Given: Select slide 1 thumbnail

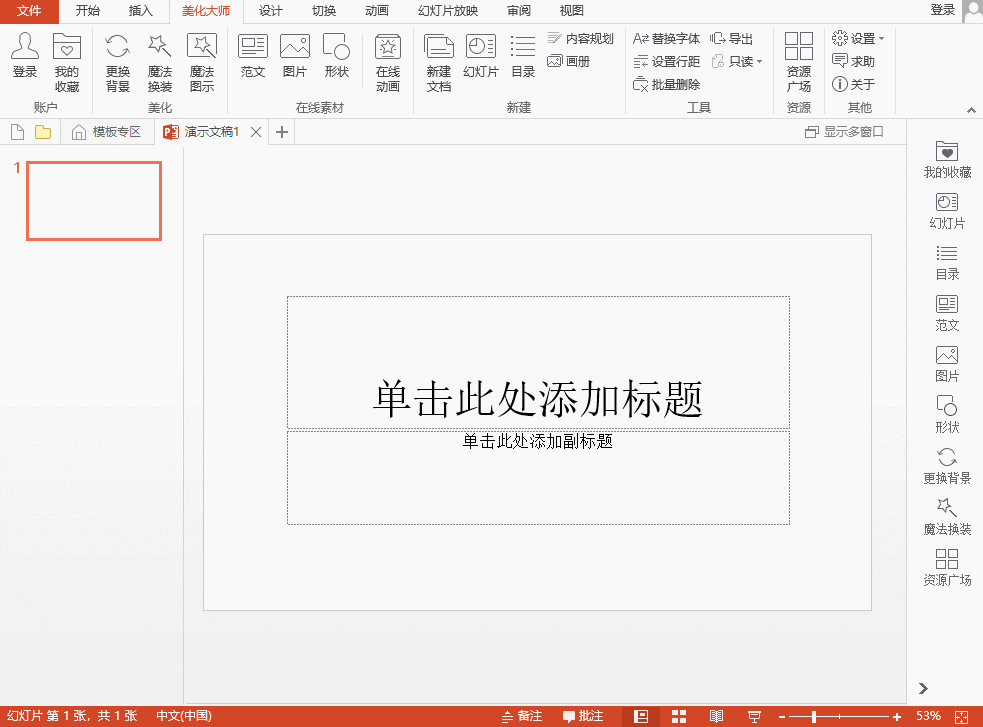Looking at the screenshot, I should (x=94, y=201).
